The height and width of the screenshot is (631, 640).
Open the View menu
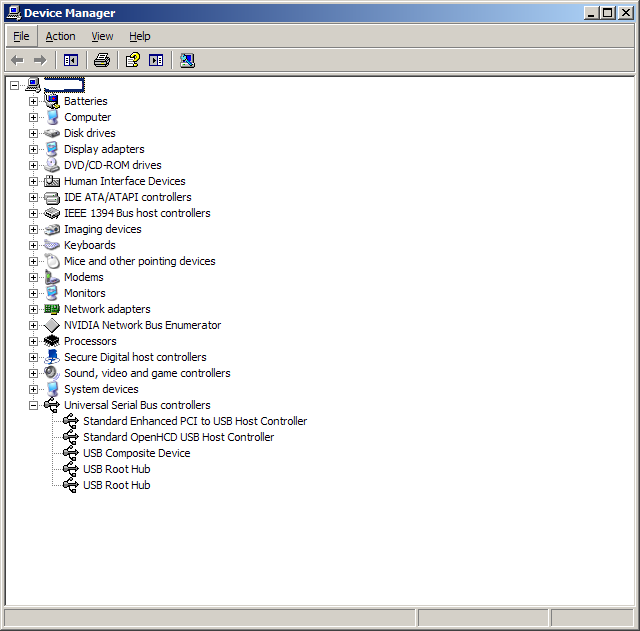pos(102,36)
